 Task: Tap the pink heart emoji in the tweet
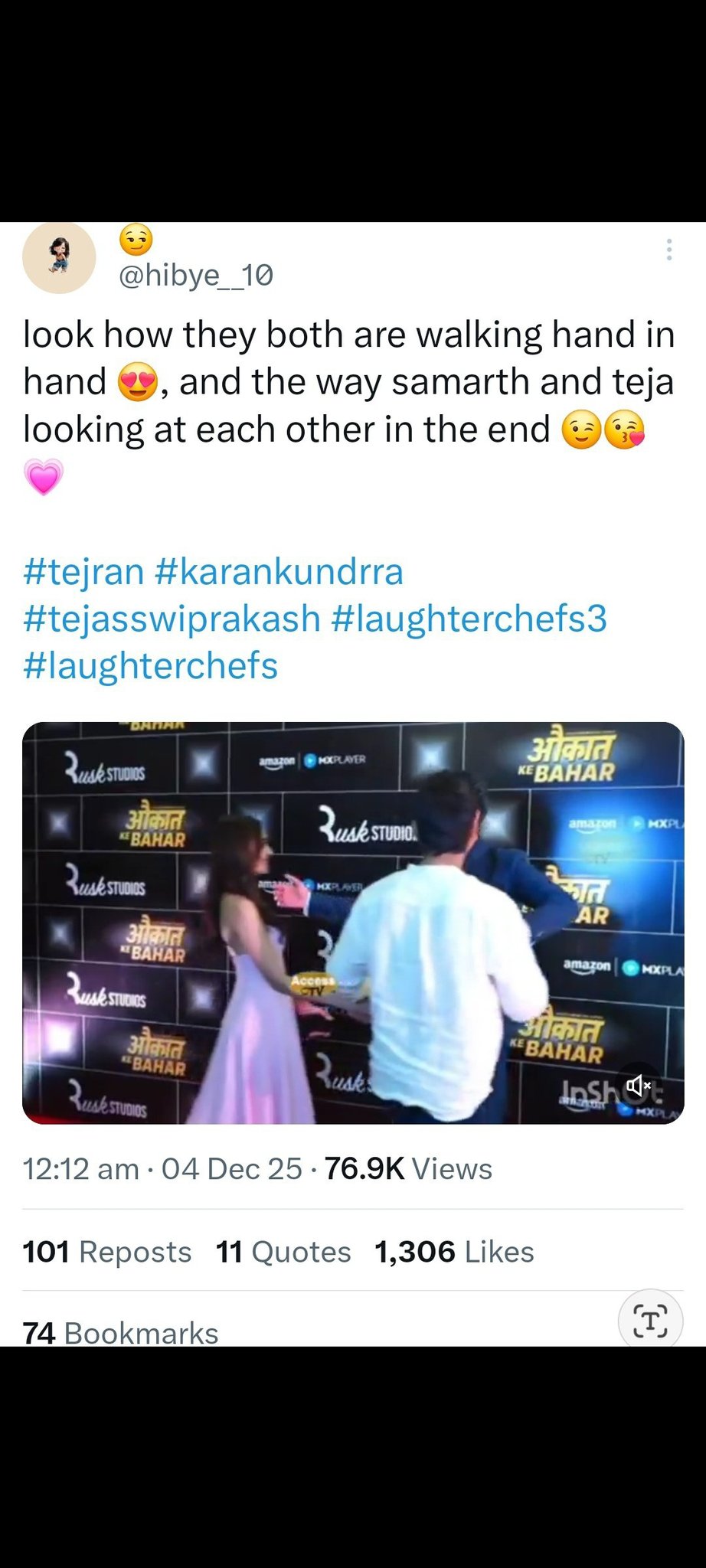[44, 477]
